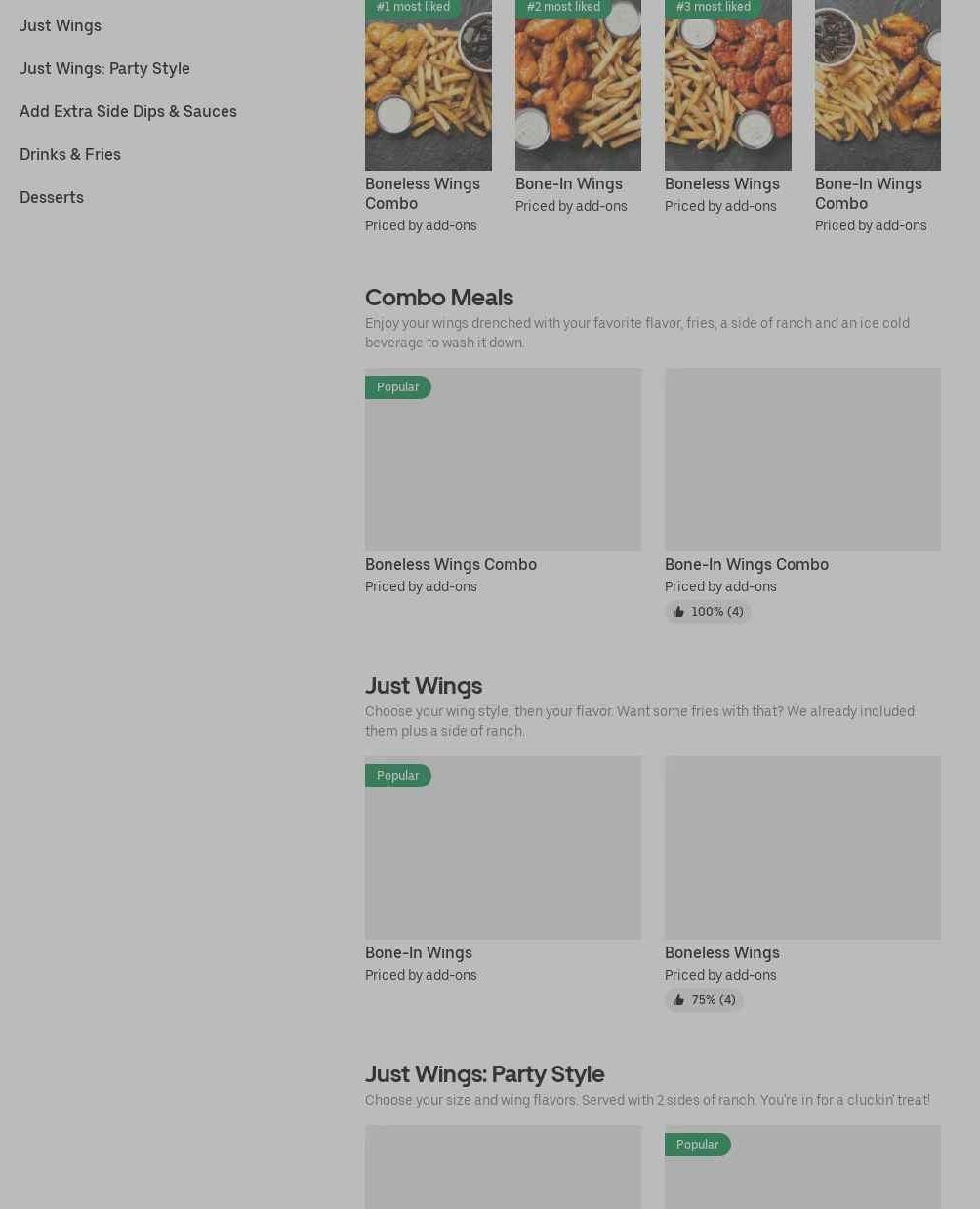Open the most liked Boneless Wings Combo photo

[x=429, y=85]
